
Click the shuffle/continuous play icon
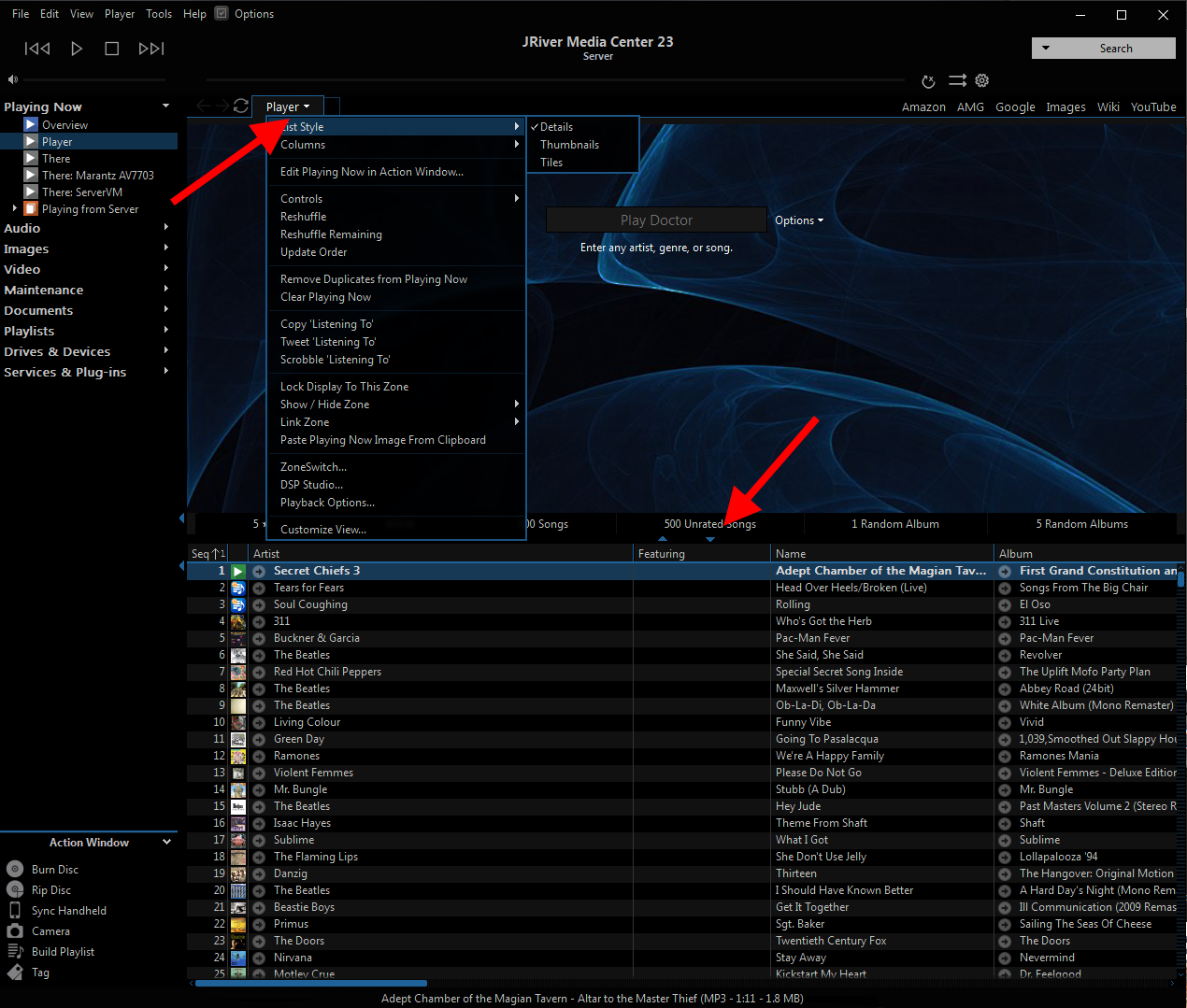[x=957, y=81]
